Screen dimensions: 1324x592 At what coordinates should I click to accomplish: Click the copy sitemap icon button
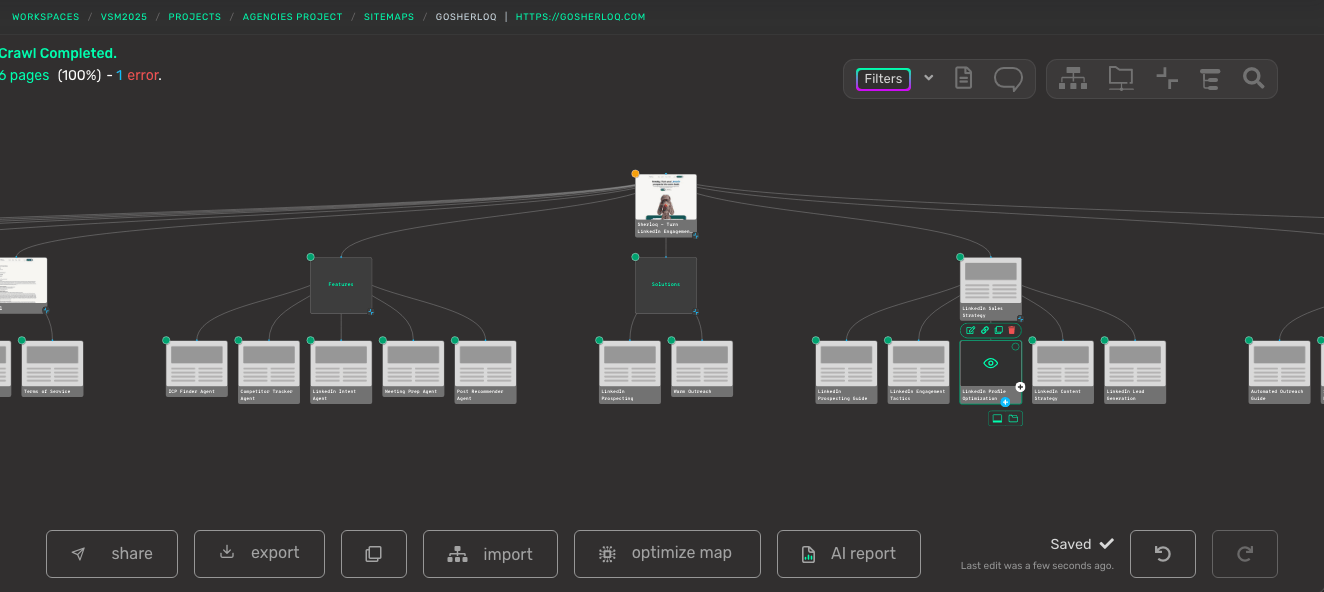coord(374,554)
